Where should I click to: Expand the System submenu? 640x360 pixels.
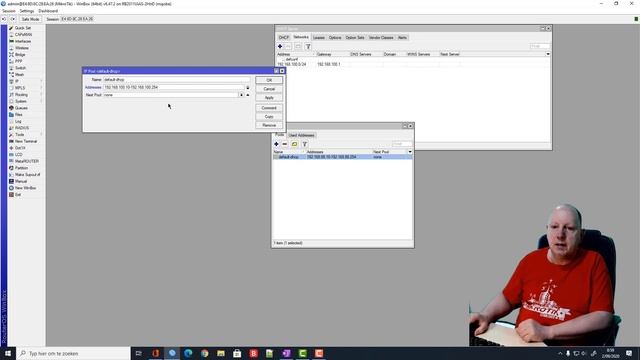20,101
